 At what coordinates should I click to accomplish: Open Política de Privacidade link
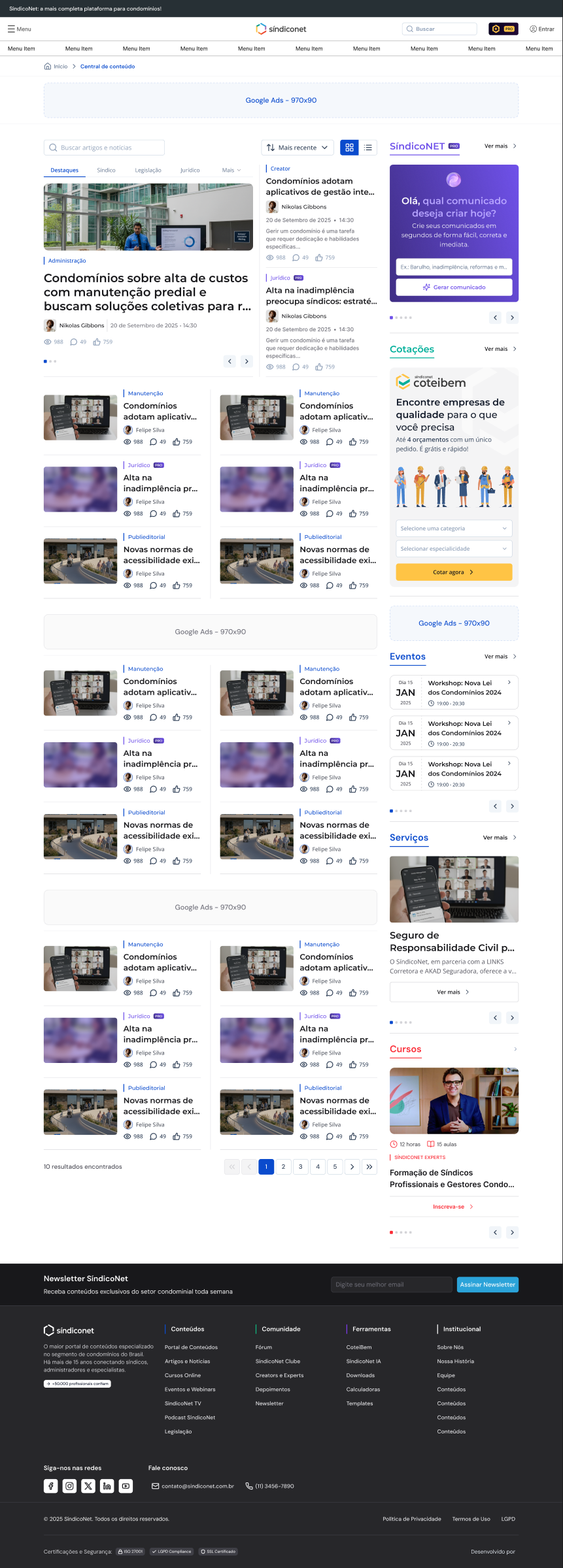412,1519
